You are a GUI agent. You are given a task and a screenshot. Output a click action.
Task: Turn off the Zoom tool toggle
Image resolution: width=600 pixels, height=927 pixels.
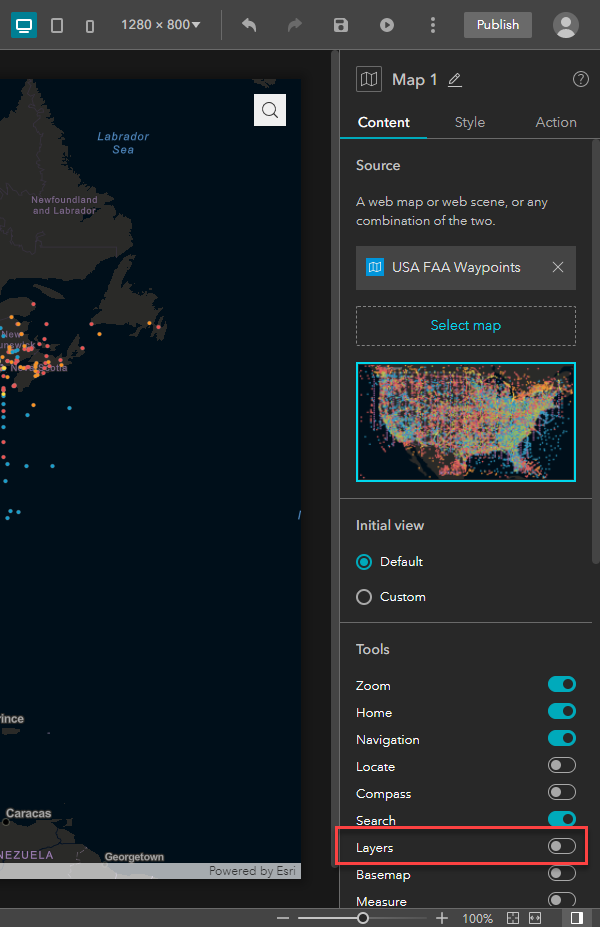pos(561,685)
